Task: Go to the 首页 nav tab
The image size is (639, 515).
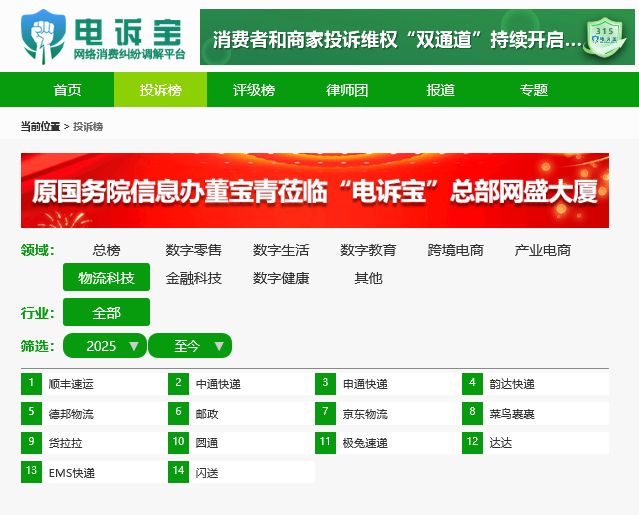Action: [68, 90]
